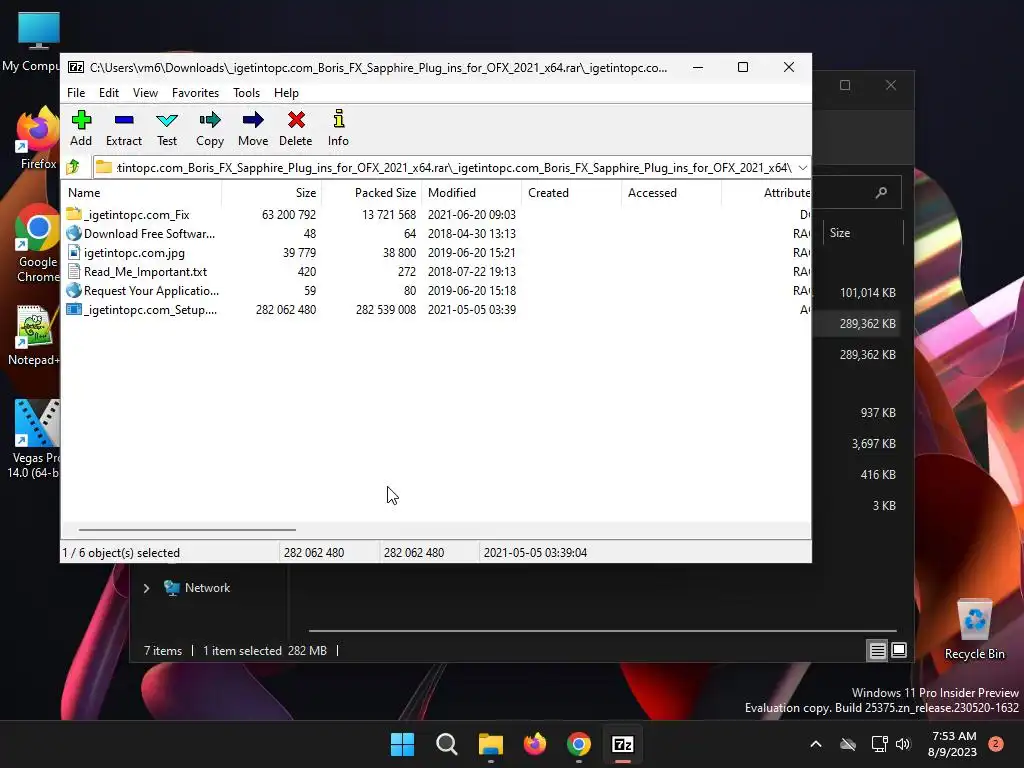Select the igetintopc.com.jpg image icon
The height and width of the screenshot is (768, 1024).
coord(74,252)
